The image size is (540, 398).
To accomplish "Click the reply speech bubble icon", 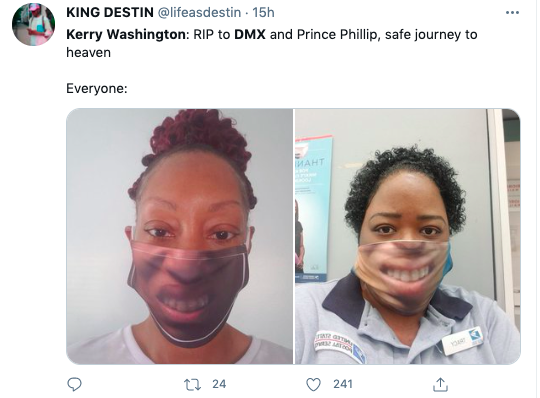I will click(x=74, y=384).
